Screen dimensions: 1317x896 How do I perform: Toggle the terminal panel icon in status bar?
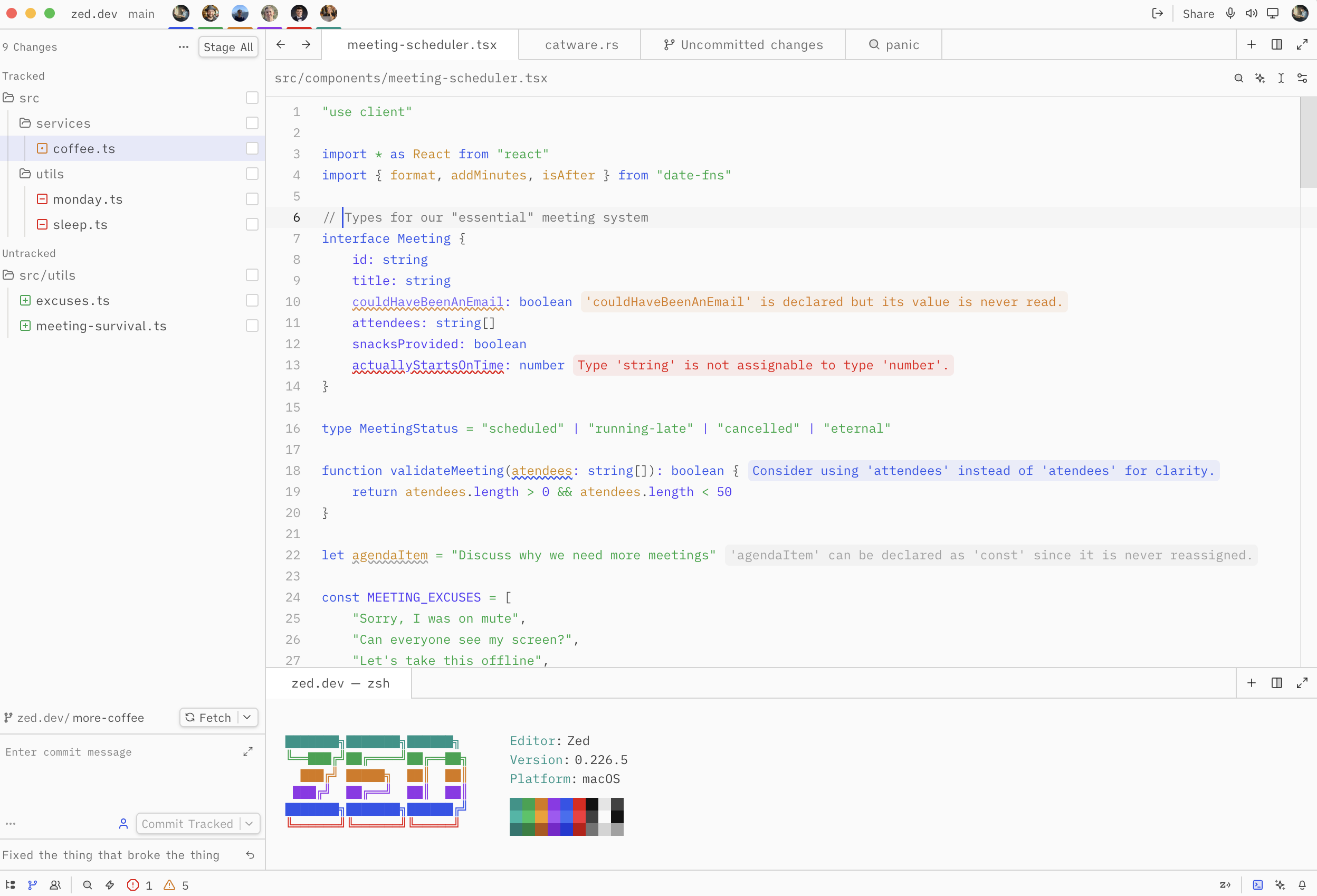(1257, 885)
